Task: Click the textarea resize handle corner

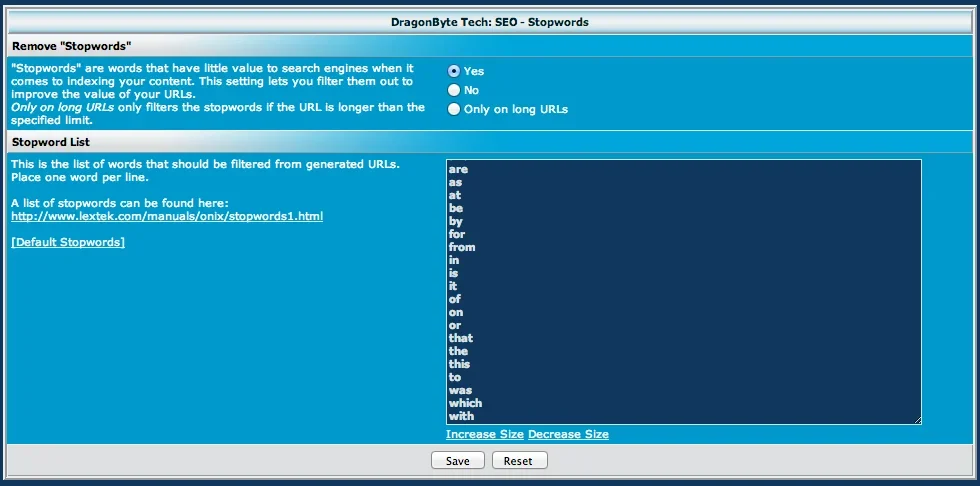Action: (x=917, y=420)
